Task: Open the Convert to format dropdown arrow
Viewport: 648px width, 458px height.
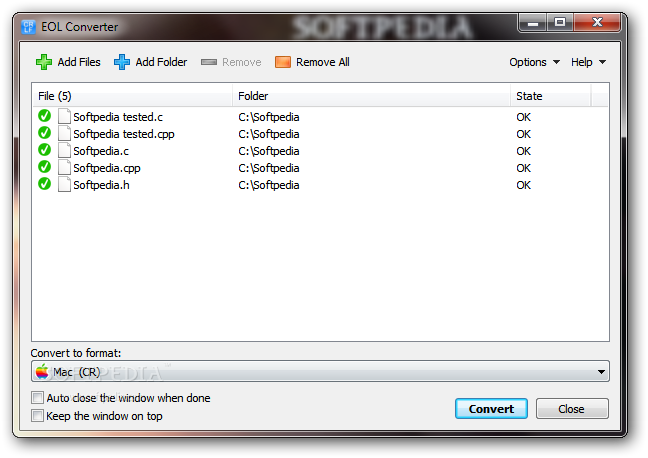Action: click(601, 372)
